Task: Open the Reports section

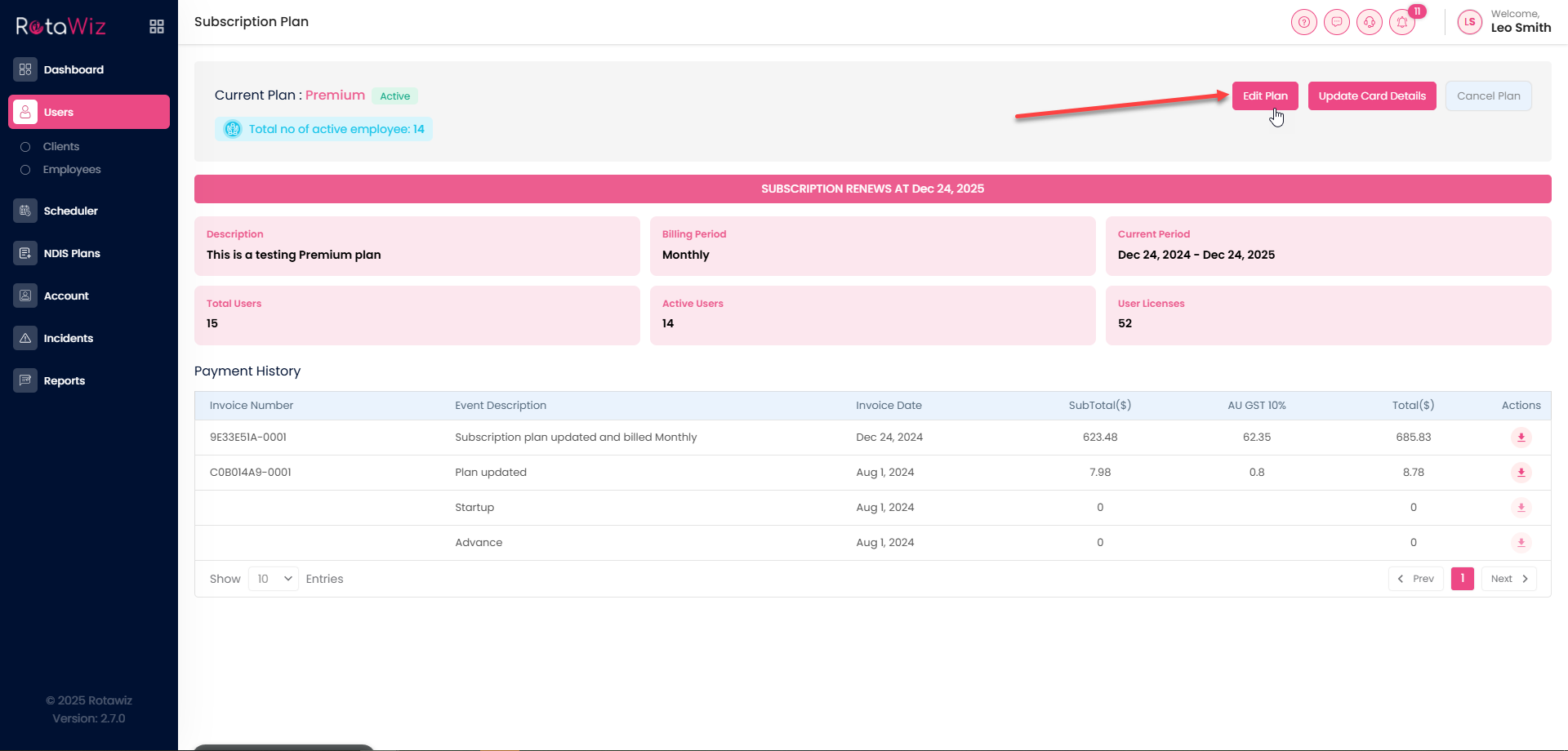Action: click(x=64, y=380)
